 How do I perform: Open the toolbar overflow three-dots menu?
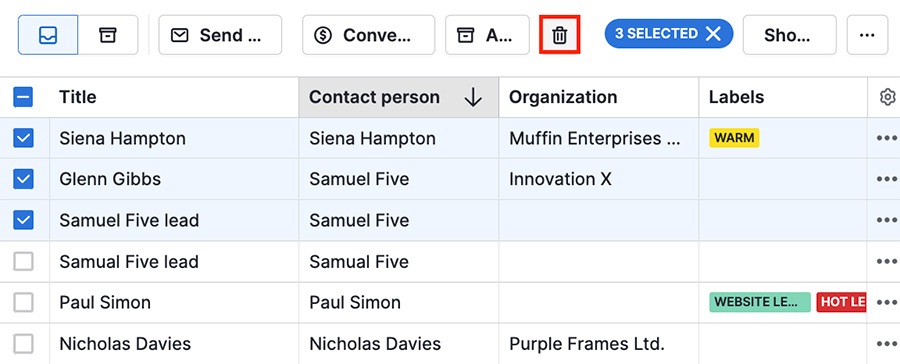click(867, 35)
